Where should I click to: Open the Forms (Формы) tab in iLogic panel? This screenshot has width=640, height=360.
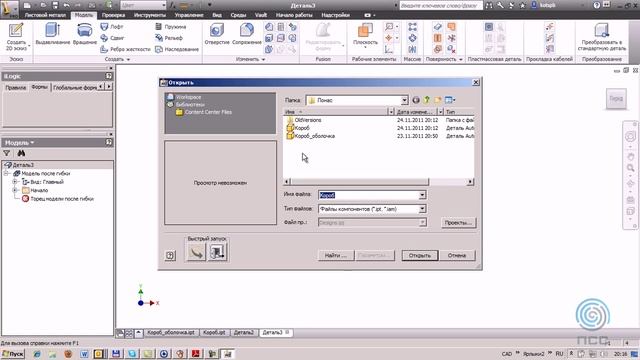40,87
